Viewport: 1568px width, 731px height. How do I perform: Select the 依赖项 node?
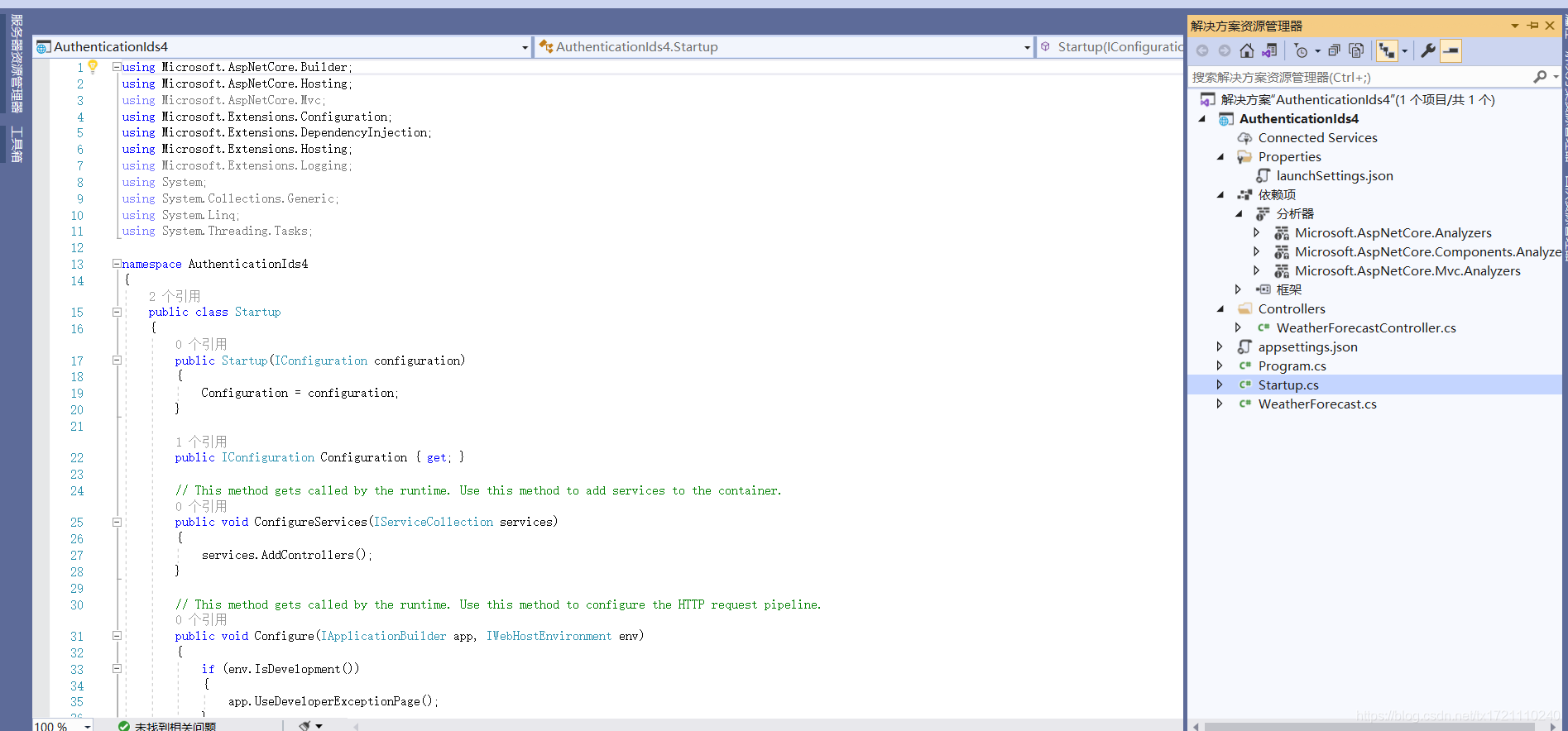1277,195
